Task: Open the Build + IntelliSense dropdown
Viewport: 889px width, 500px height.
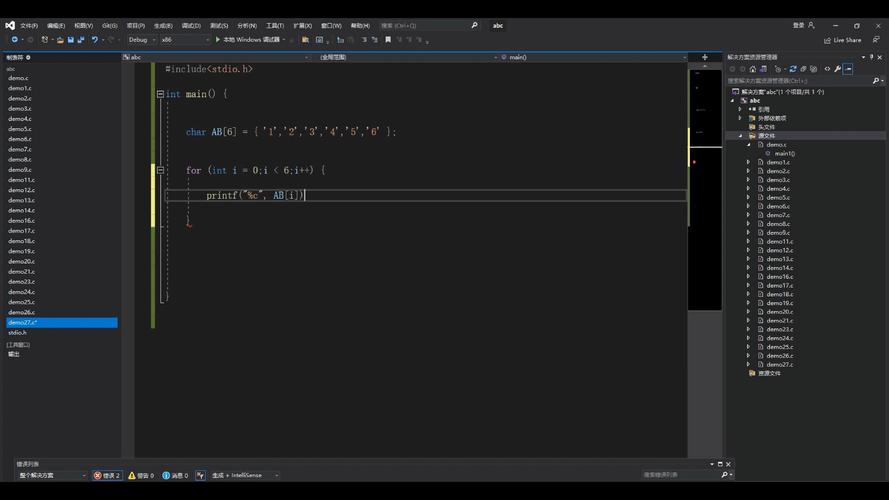Action: tap(245, 476)
